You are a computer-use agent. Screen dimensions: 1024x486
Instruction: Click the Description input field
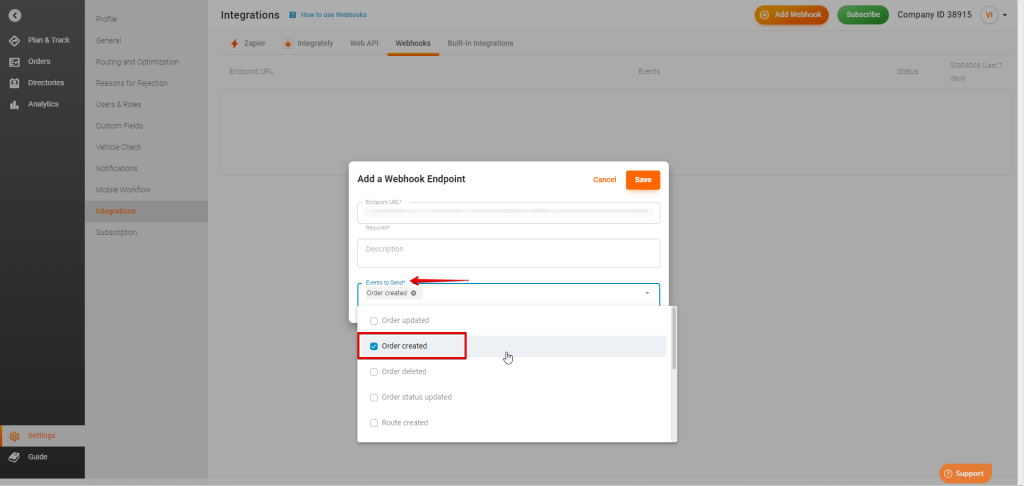[x=508, y=253]
